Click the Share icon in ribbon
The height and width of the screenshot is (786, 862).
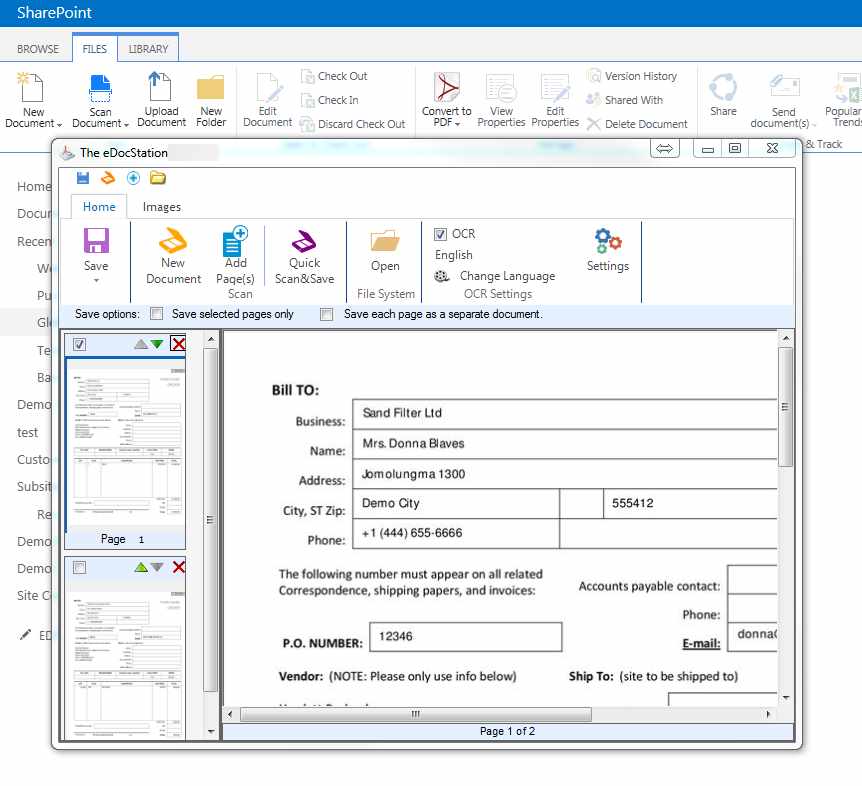(723, 87)
